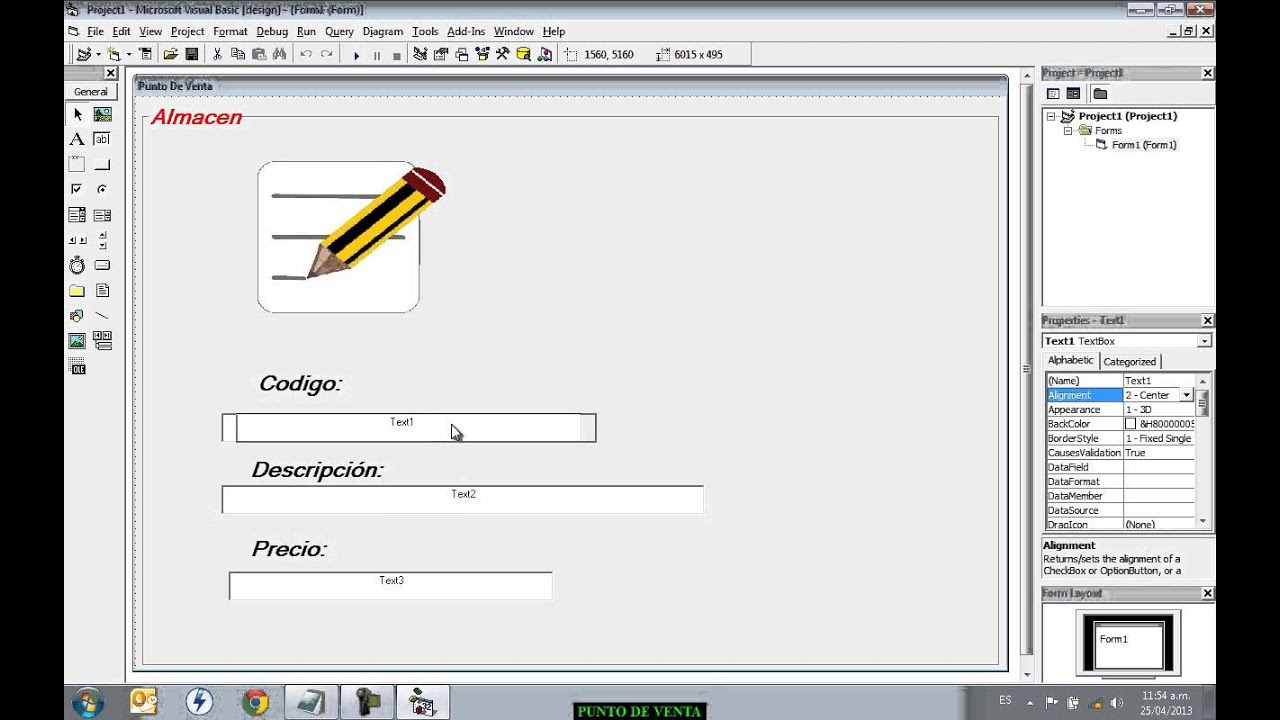This screenshot has height=720, width=1280.
Task: Select the vertical scrollbar control tool
Action: [x=102, y=240]
